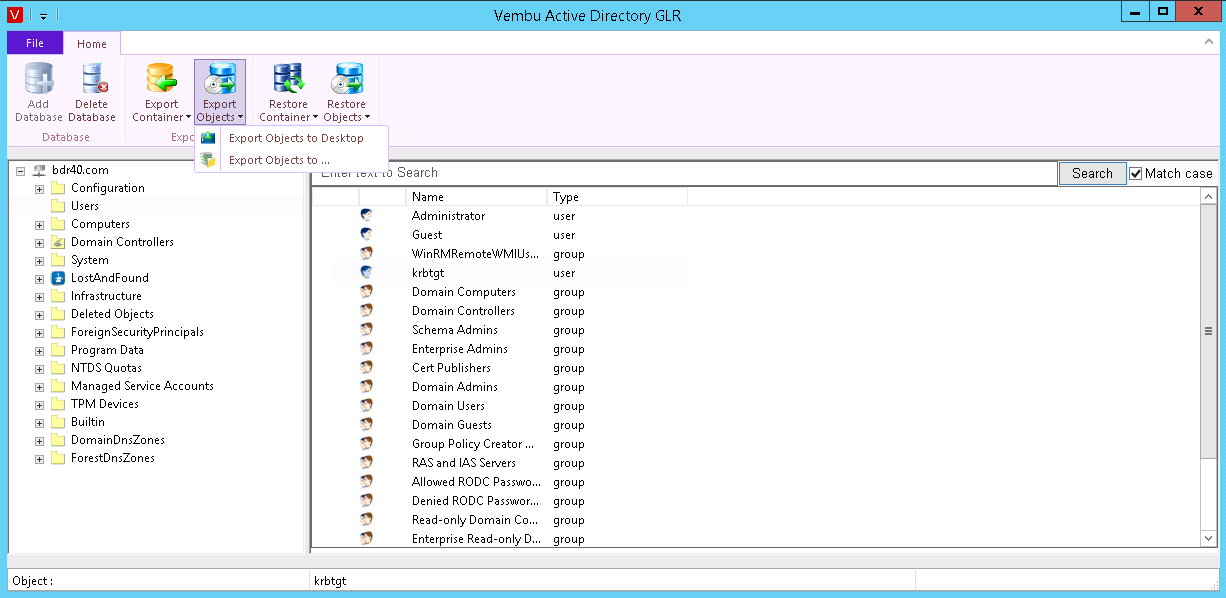Screen dimensions: 1226x598
Task: Click the Users folder icon in tree
Action: [x=58, y=206]
